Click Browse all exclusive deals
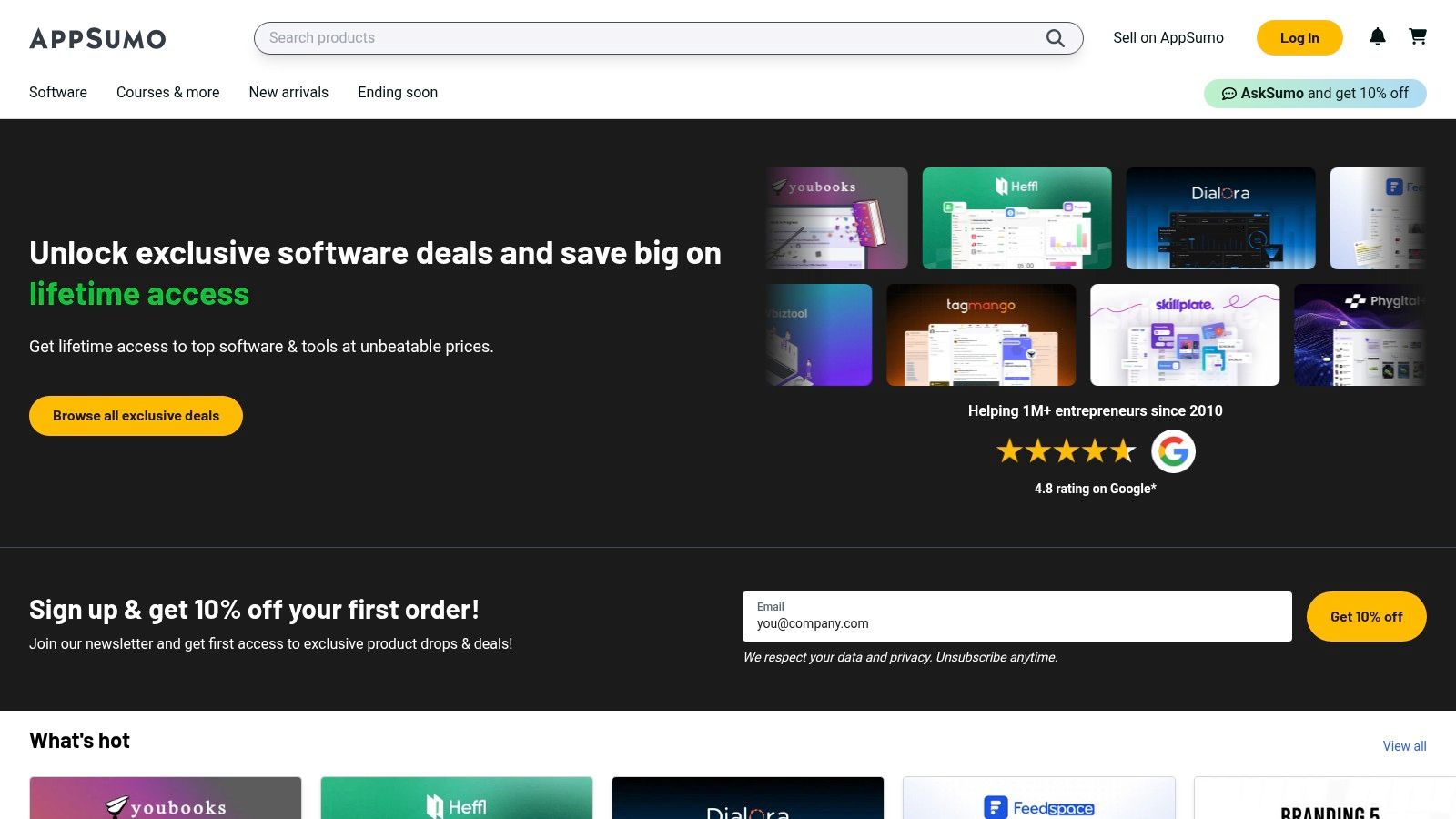Screen dimensions: 1456x819 tap(136, 416)
